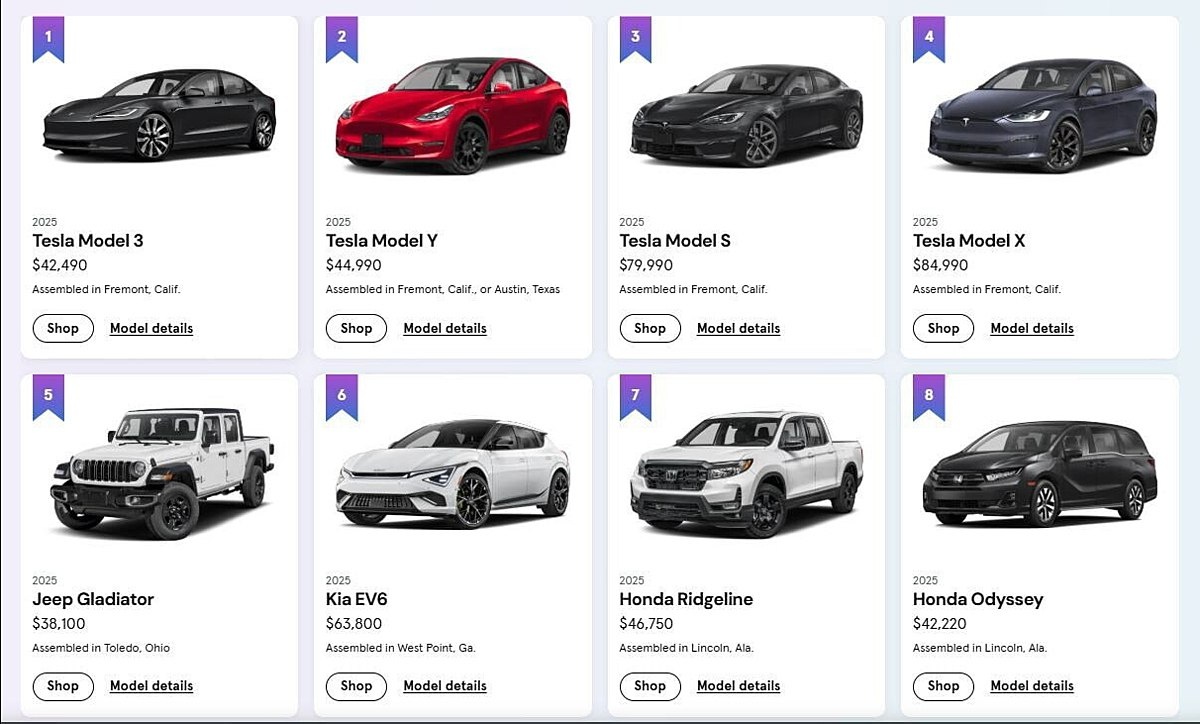Viewport: 1200px width, 724px height.
Task: Click the rank 4 ribbon badge
Action: pos(929,38)
